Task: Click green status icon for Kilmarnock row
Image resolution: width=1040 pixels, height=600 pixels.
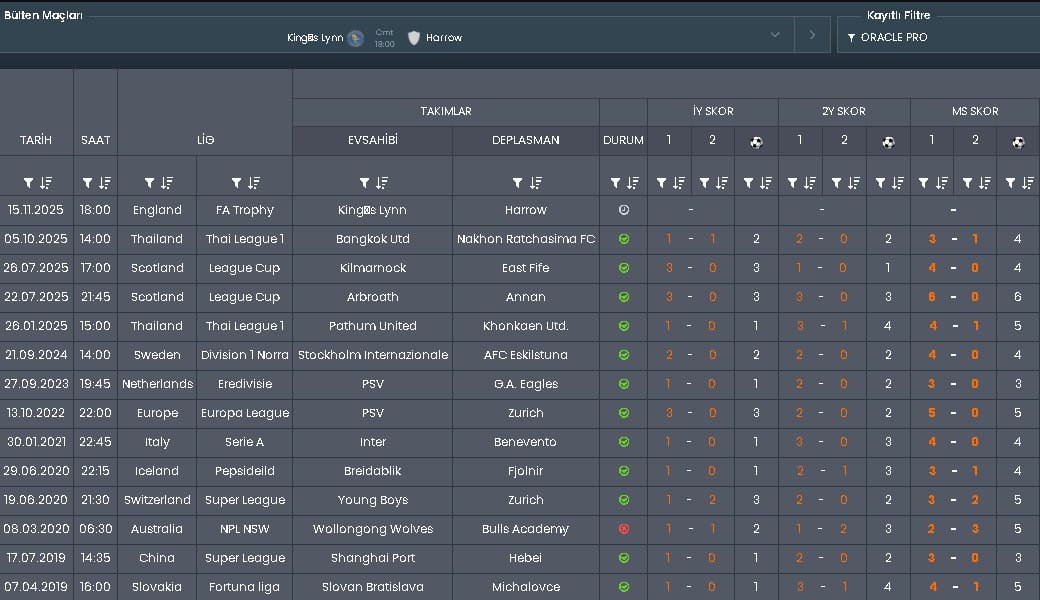Action: click(x=623, y=269)
